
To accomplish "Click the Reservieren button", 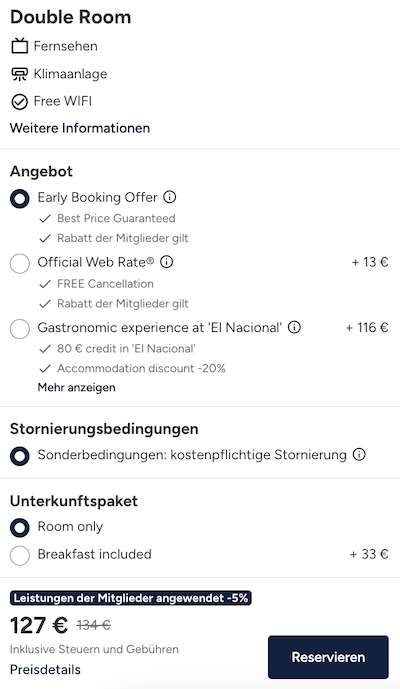I will [328, 657].
